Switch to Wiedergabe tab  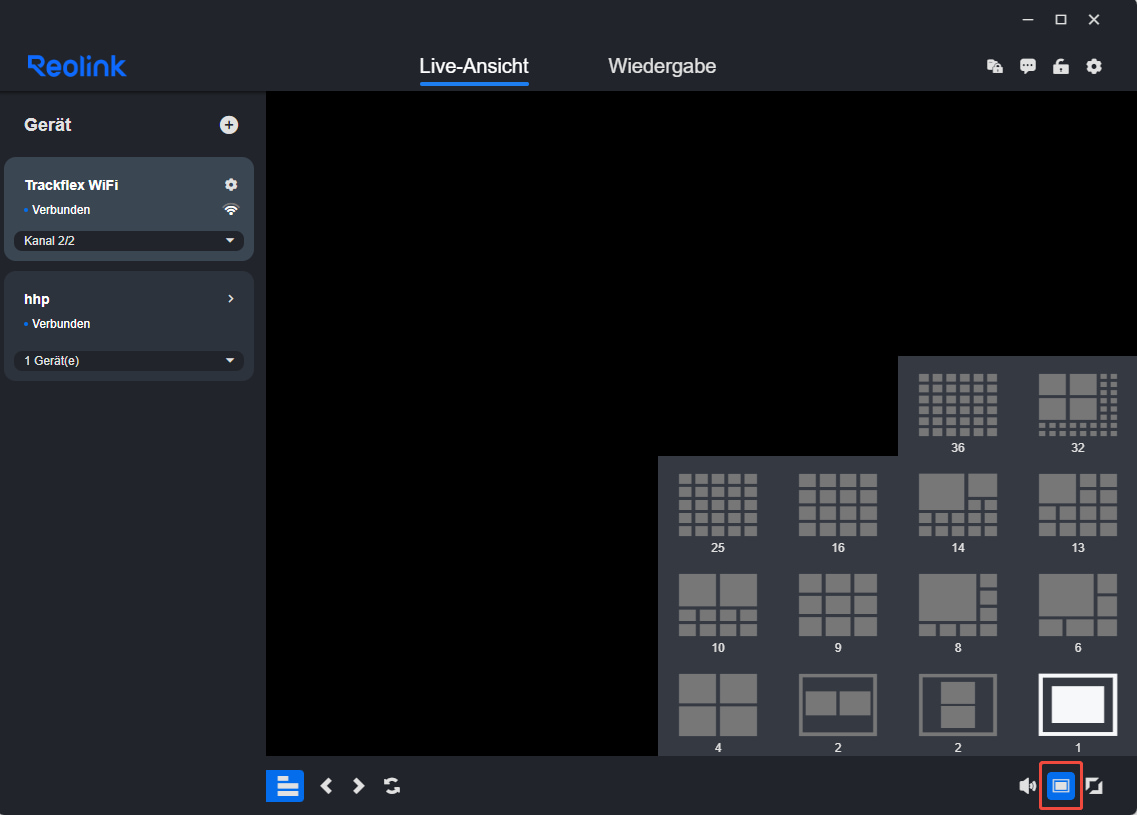click(x=662, y=66)
